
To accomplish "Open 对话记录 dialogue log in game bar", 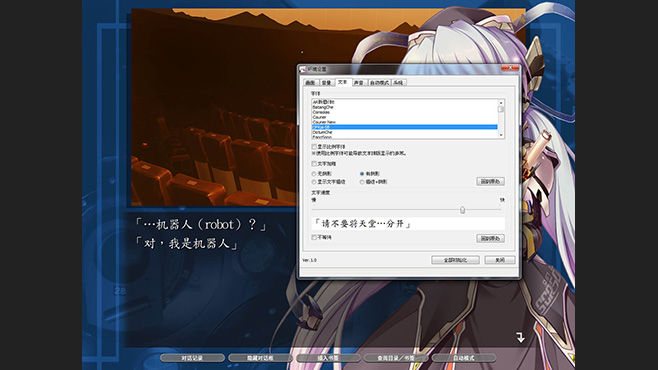I will click(x=192, y=358).
